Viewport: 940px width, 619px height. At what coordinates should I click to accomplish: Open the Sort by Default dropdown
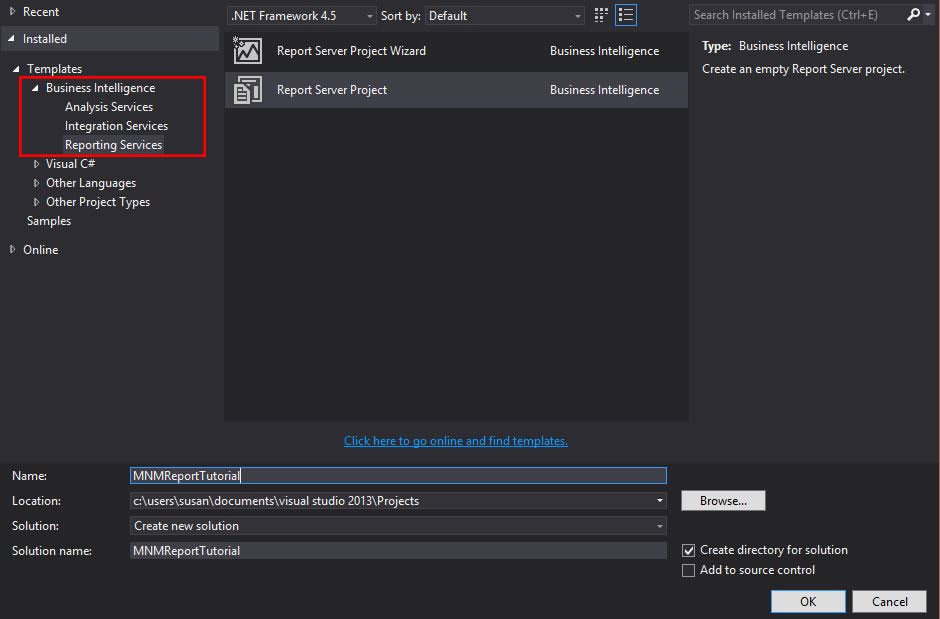pyautogui.click(x=576, y=15)
